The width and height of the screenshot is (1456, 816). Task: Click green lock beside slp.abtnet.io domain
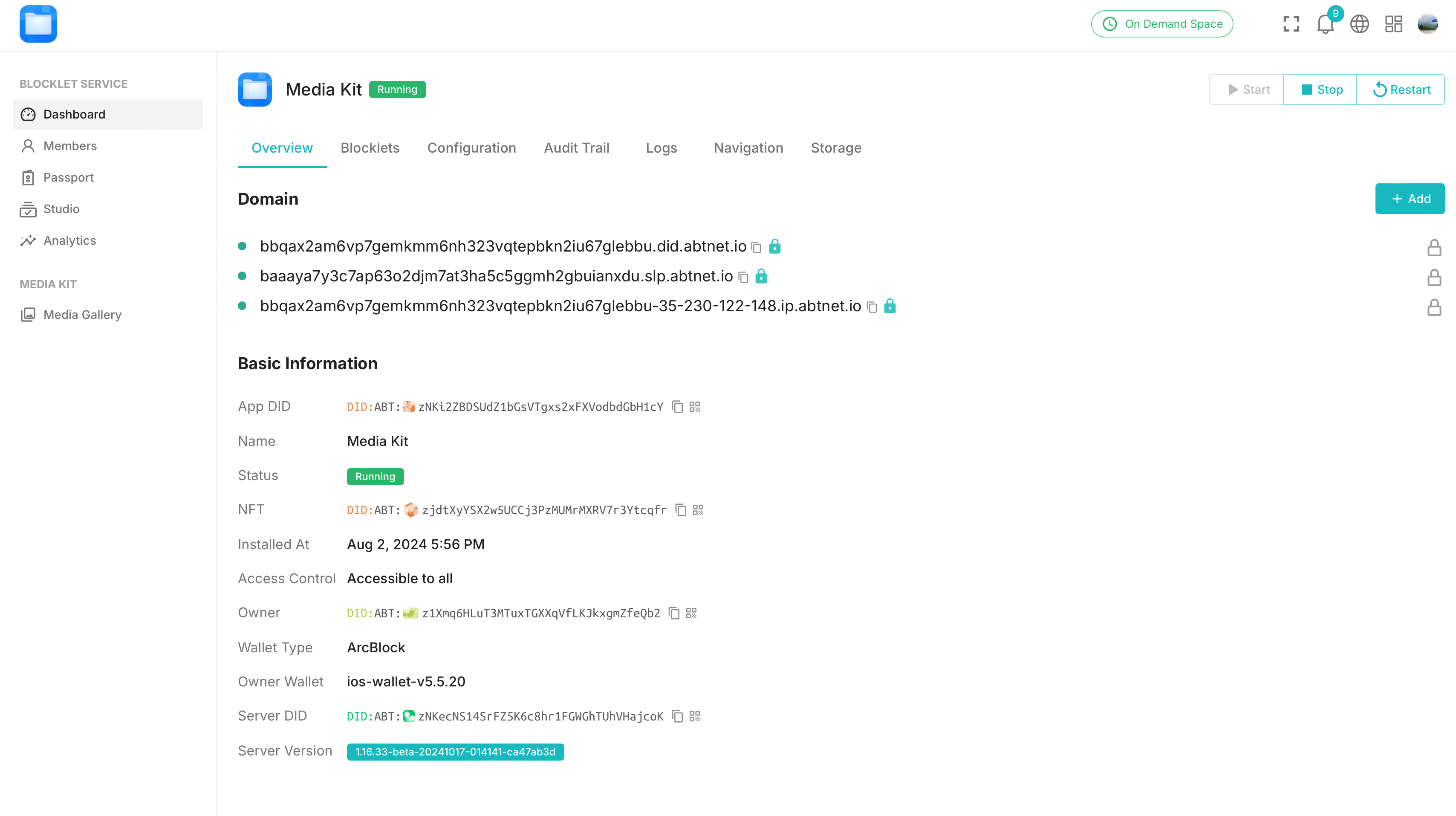[761, 276]
